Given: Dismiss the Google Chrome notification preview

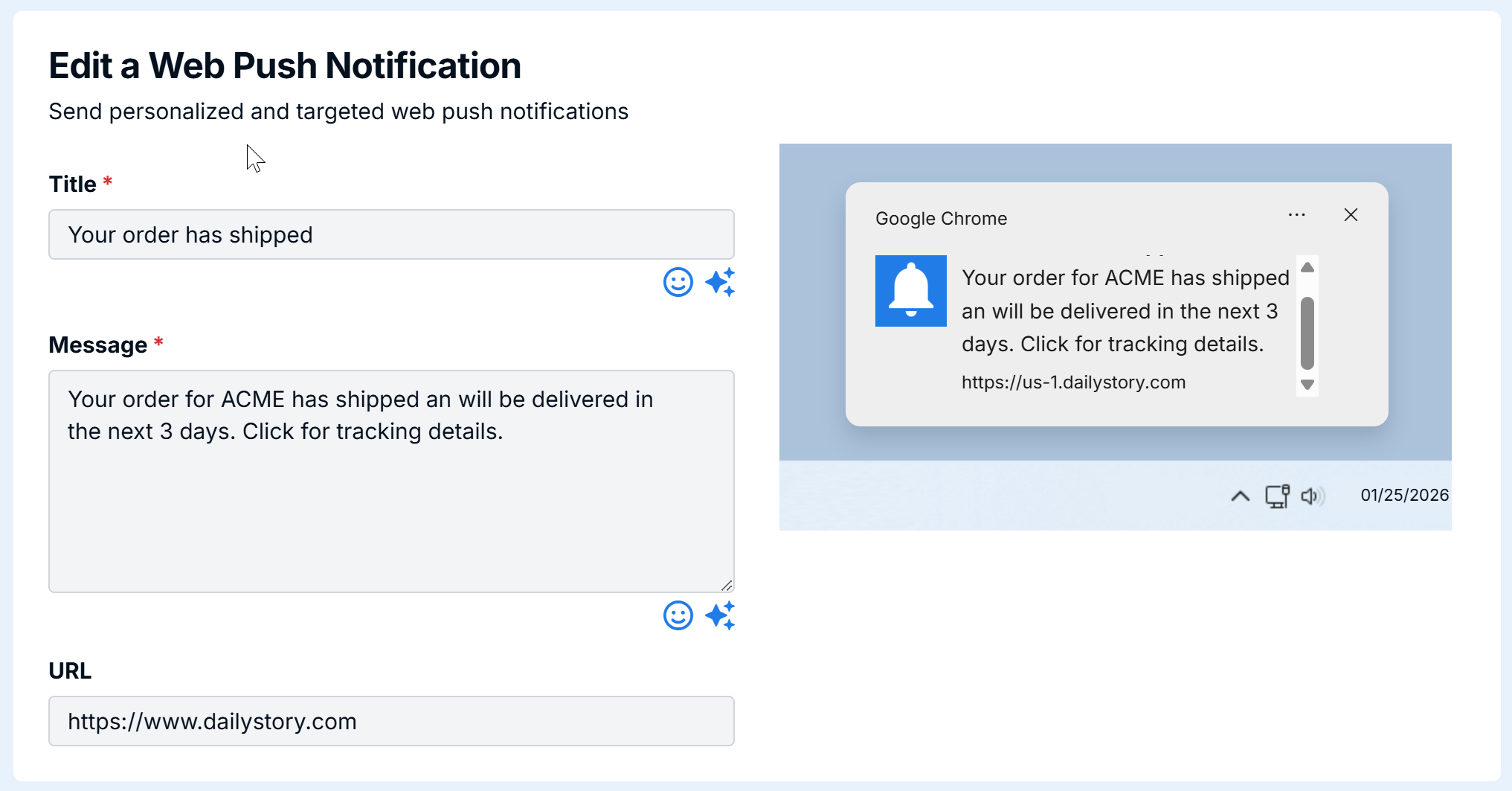Looking at the screenshot, I should (1351, 215).
